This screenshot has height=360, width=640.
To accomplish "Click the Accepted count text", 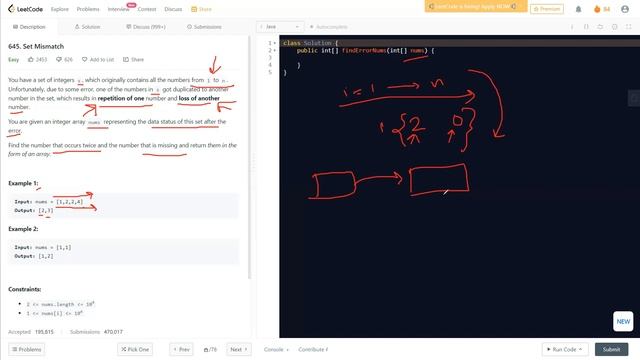I will tap(31, 332).
